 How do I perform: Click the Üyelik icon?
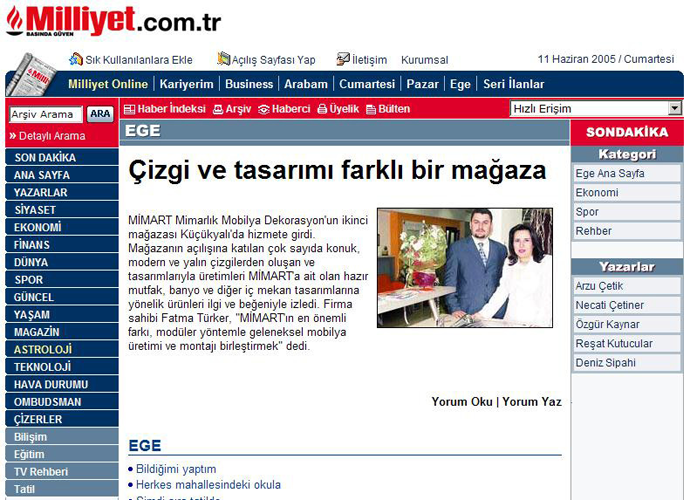[x=323, y=109]
